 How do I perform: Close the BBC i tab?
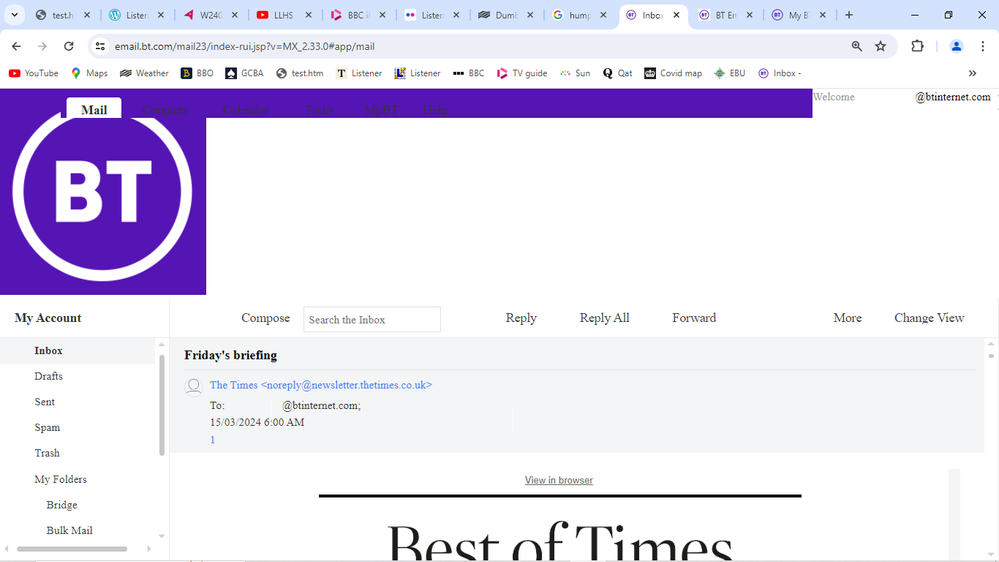pyautogui.click(x=382, y=15)
